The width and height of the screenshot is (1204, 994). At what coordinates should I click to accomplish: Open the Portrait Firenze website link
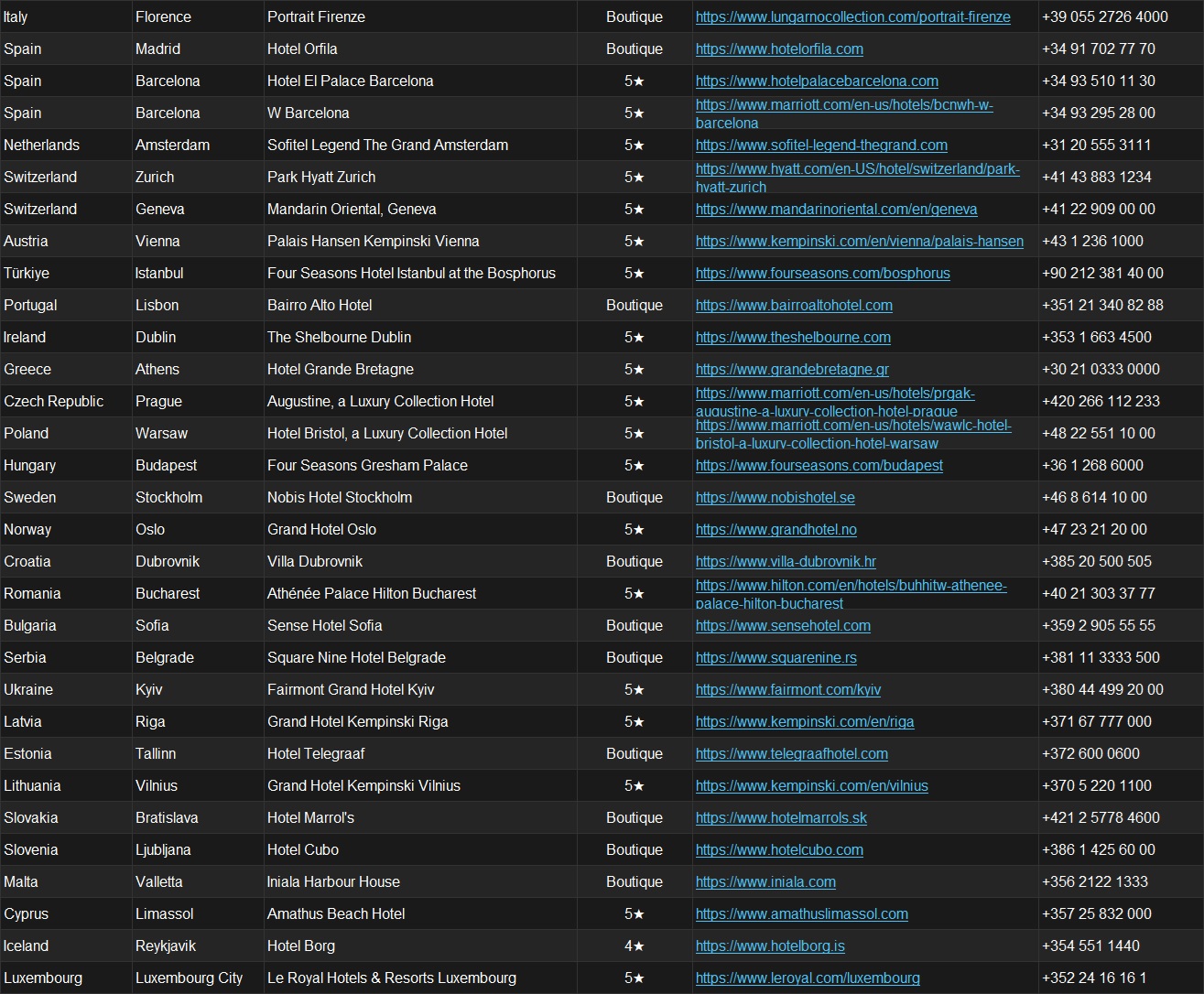point(852,16)
